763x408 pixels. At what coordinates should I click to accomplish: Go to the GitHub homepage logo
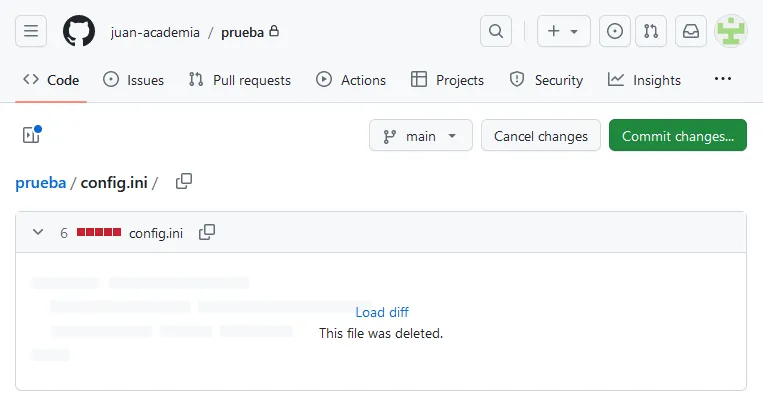(79, 31)
